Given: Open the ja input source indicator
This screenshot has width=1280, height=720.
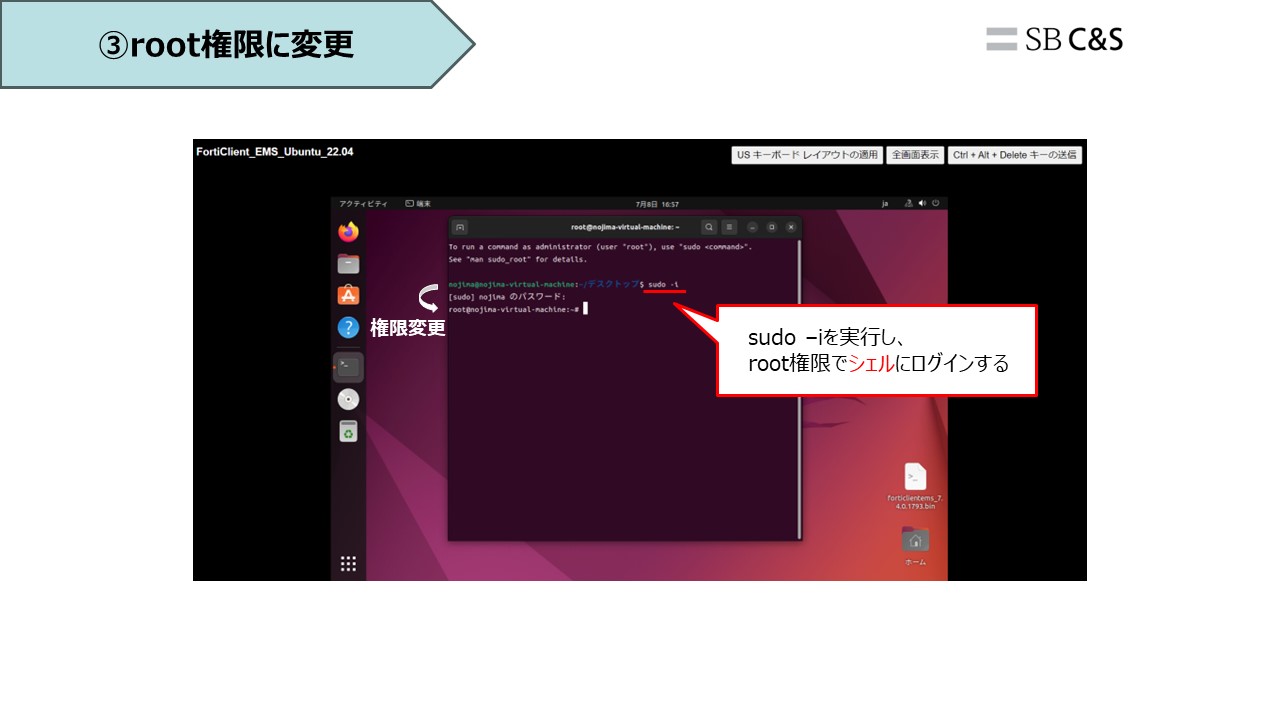Looking at the screenshot, I should [885, 203].
